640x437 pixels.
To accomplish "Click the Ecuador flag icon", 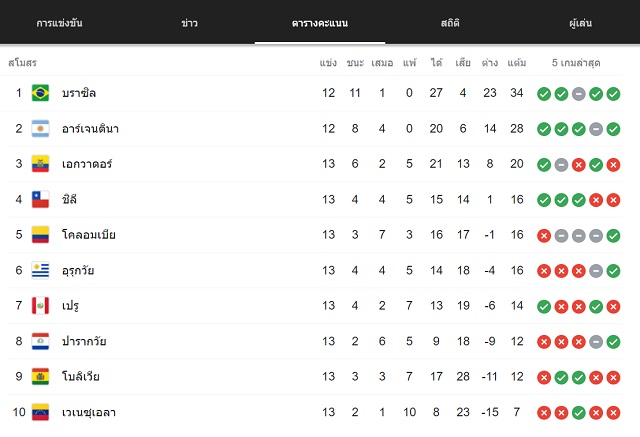I will 40,164.
